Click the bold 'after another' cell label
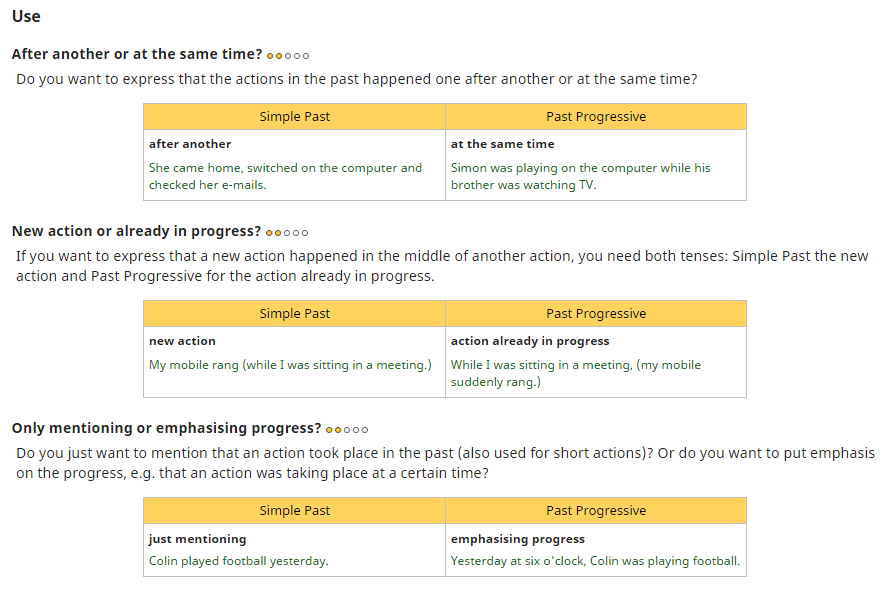This screenshot has width=887, height=593. pyautogui.click(x=190, y=144)
